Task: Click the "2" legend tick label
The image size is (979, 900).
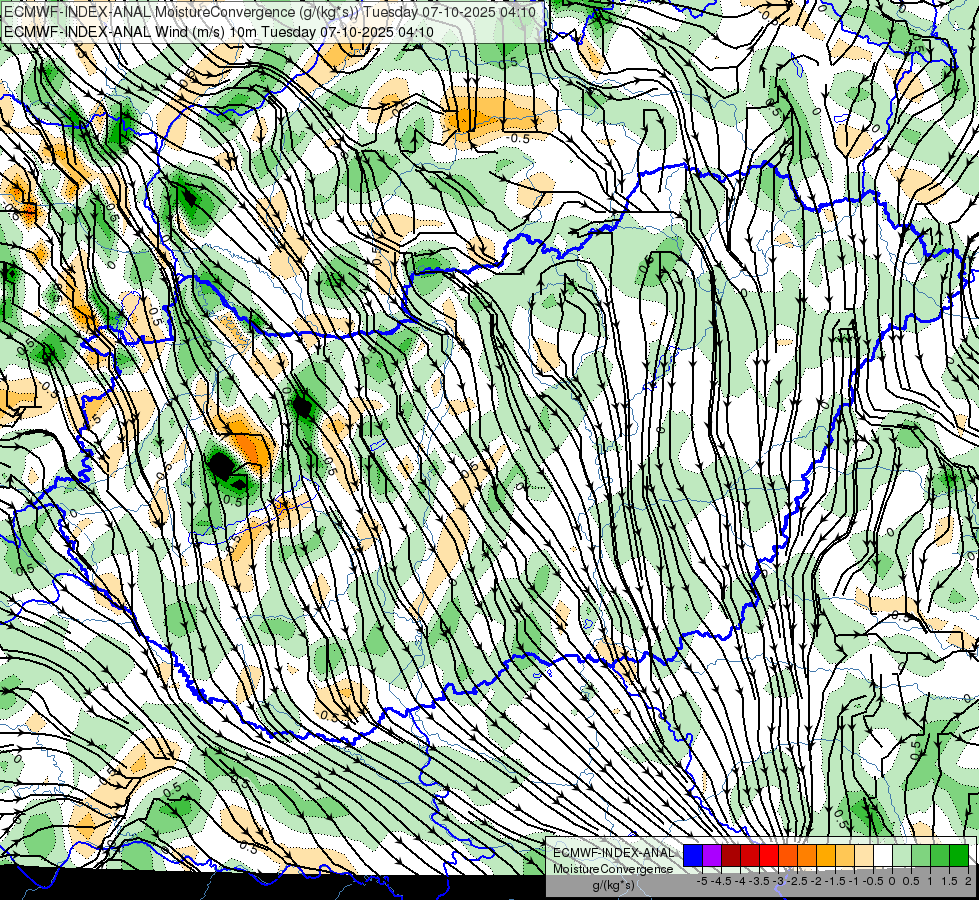Action: [968, 881]
